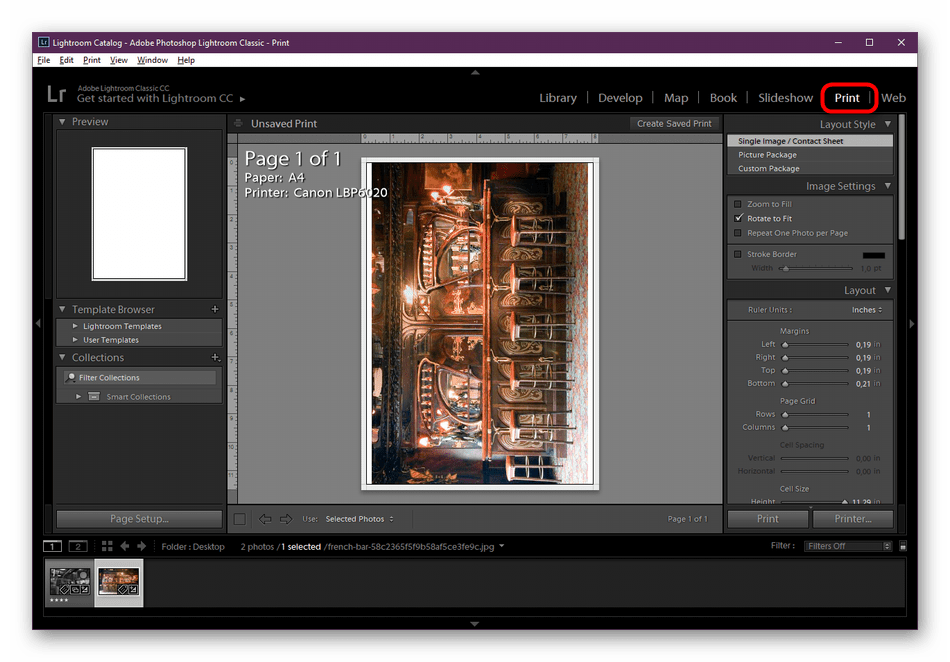Select the french bar filmstrip thumbnail
The height and width of the screenshot is (662, 950).
119,583
